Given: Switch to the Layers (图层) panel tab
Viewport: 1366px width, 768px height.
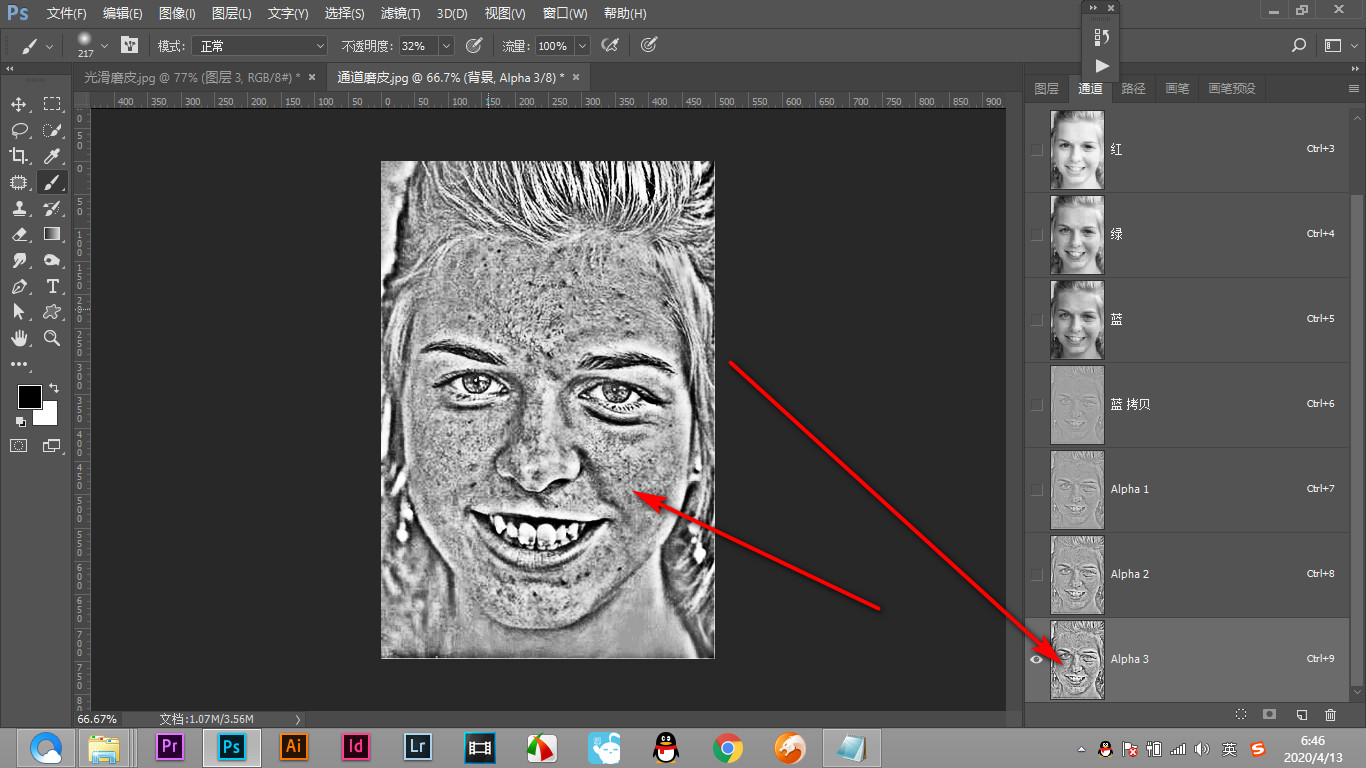Looking at the screenshot, I should click(1046, 88).
